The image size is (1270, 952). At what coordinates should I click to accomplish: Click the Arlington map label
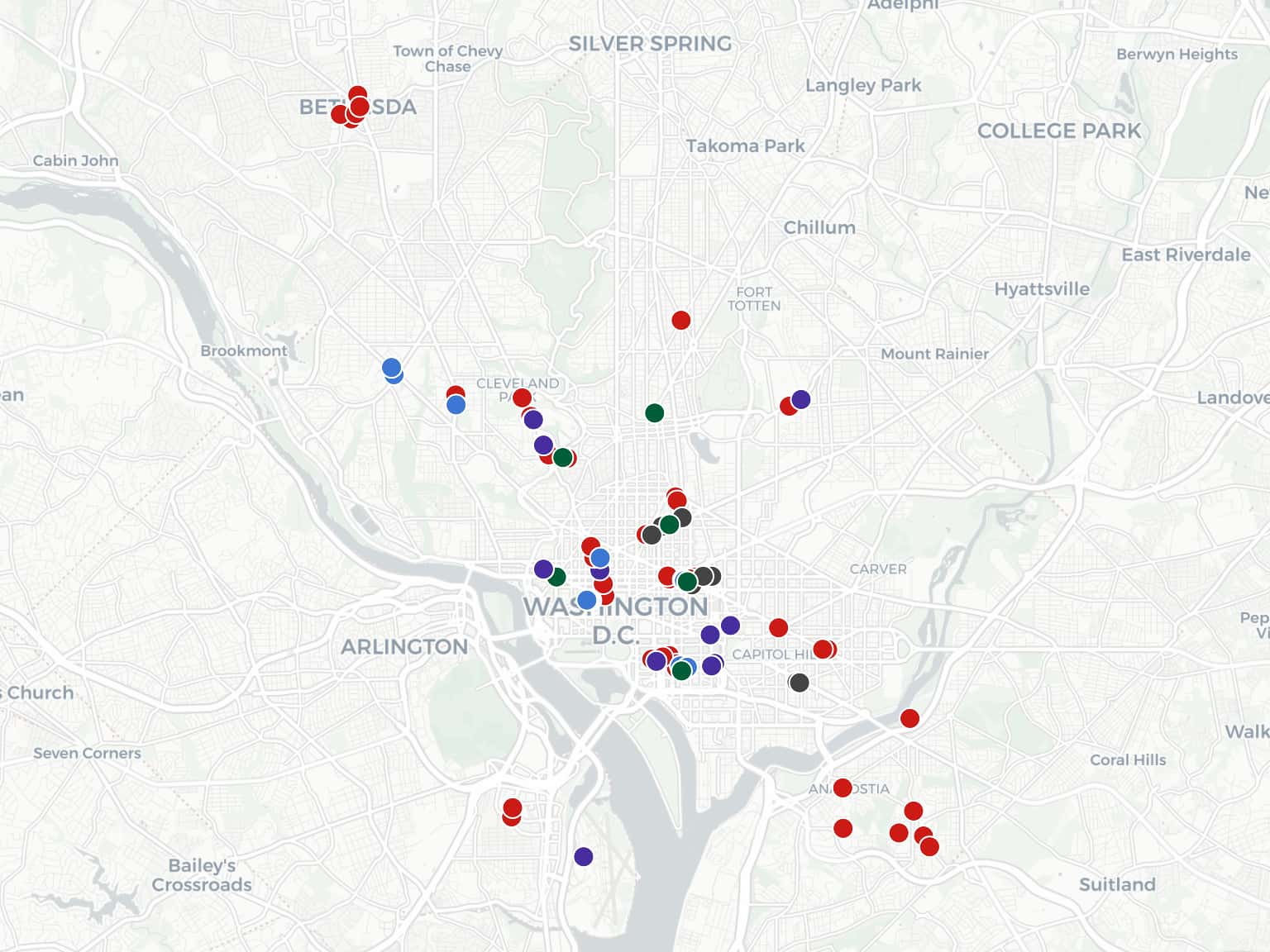(404, 646)
